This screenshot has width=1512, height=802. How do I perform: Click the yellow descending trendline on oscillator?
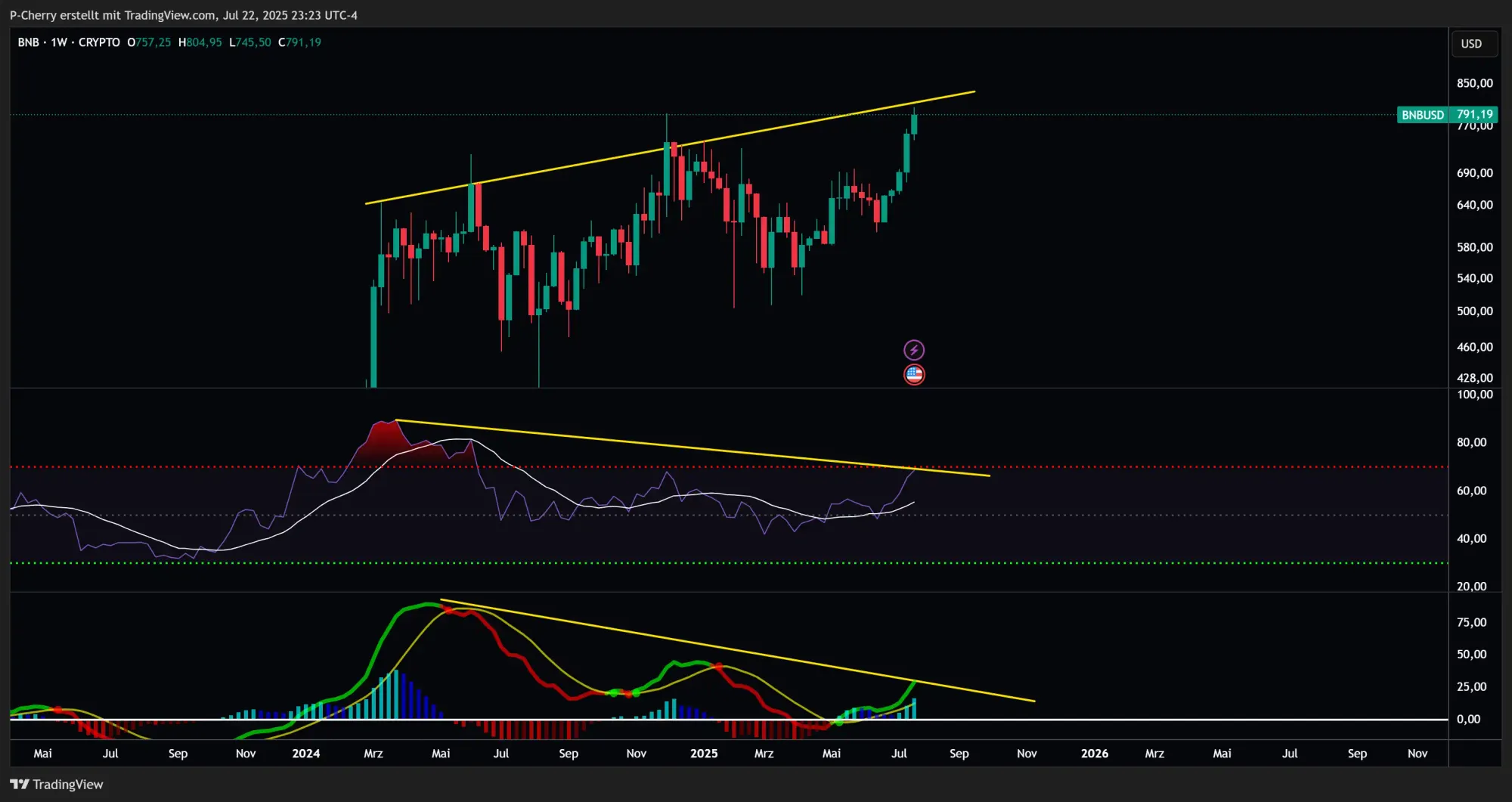pos(737,651)
